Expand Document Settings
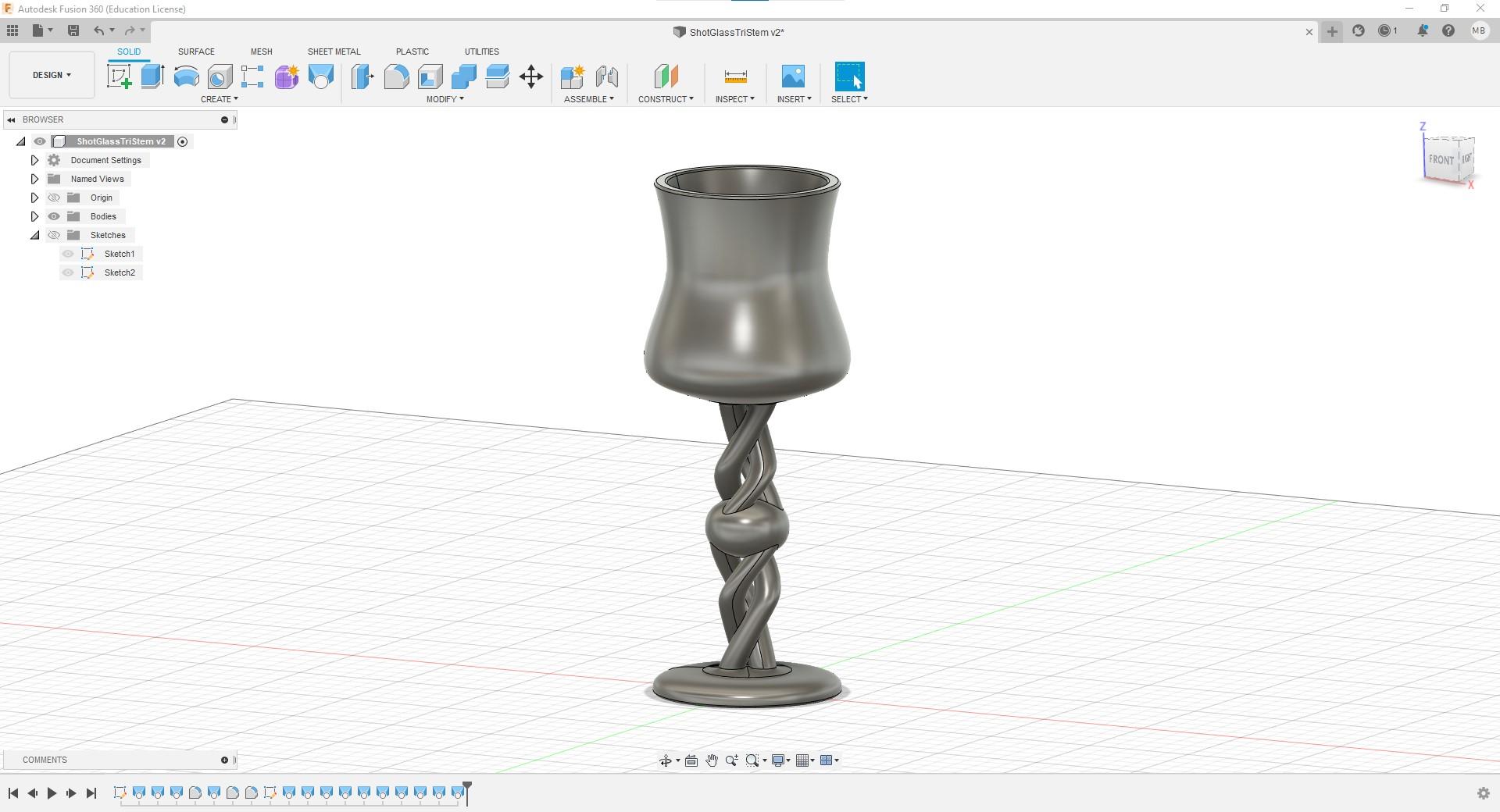 [x=34, y=160]
